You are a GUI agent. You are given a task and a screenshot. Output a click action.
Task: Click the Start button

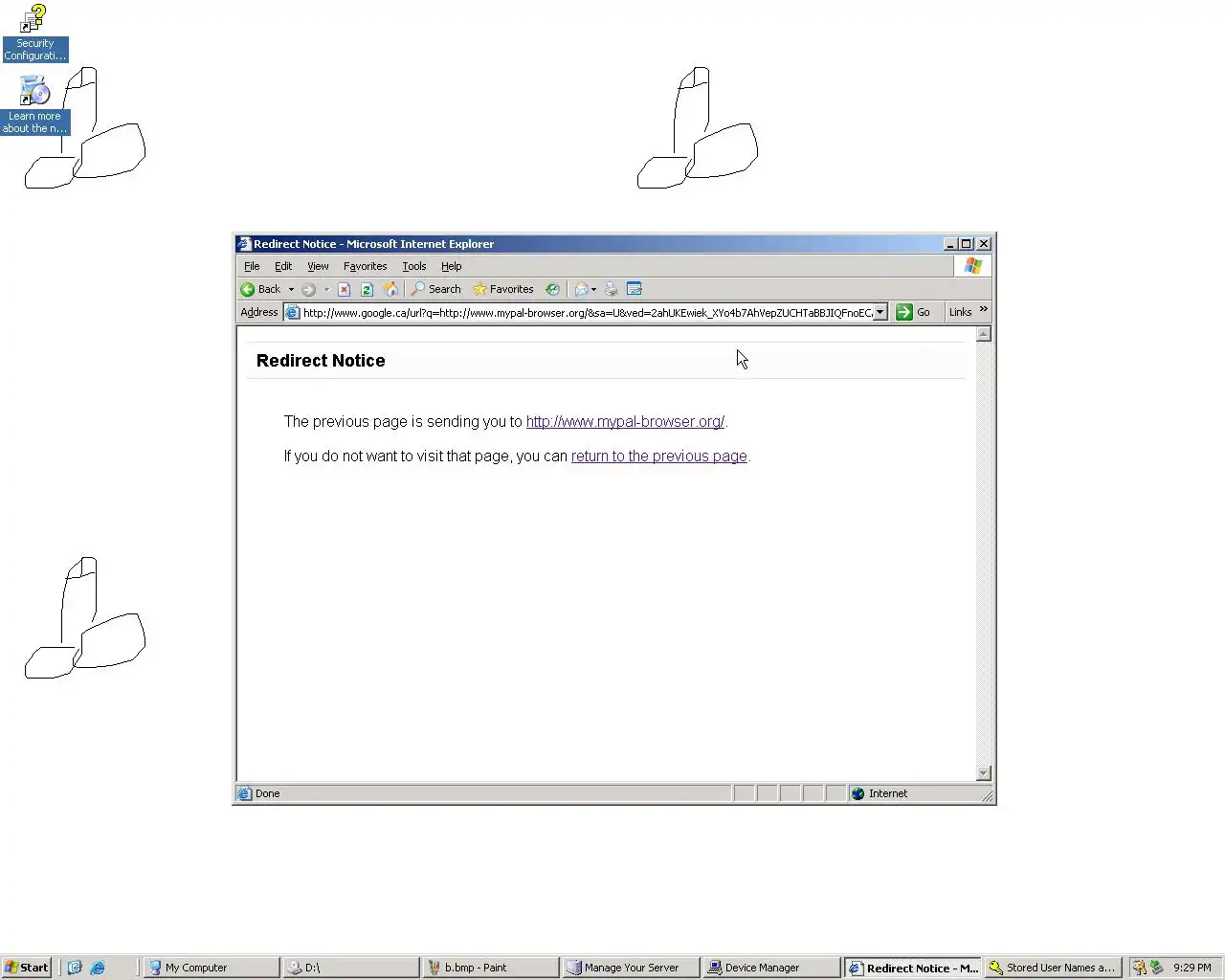(27, 968)
